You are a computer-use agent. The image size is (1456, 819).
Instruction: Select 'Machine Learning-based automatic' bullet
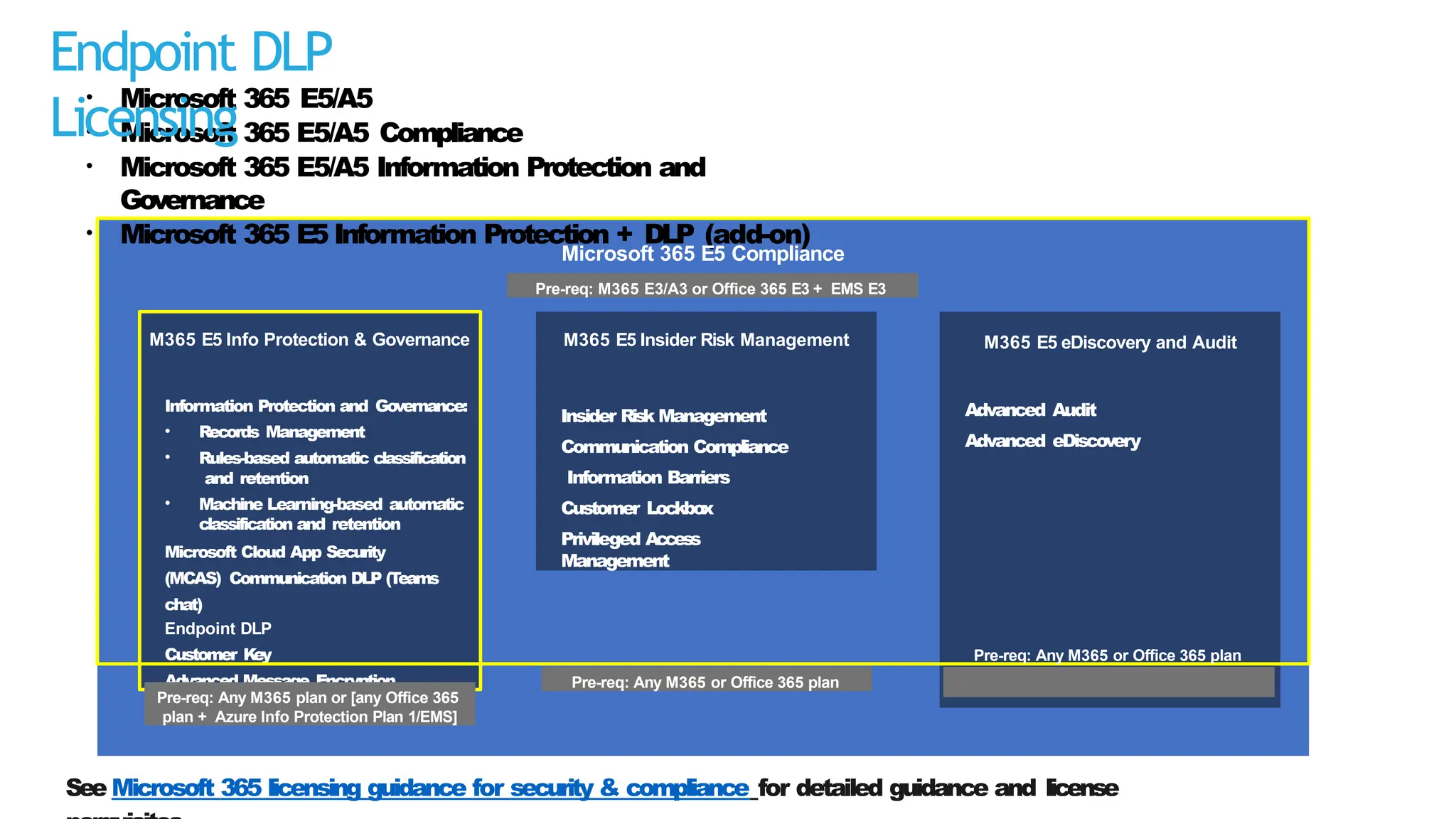331,504
